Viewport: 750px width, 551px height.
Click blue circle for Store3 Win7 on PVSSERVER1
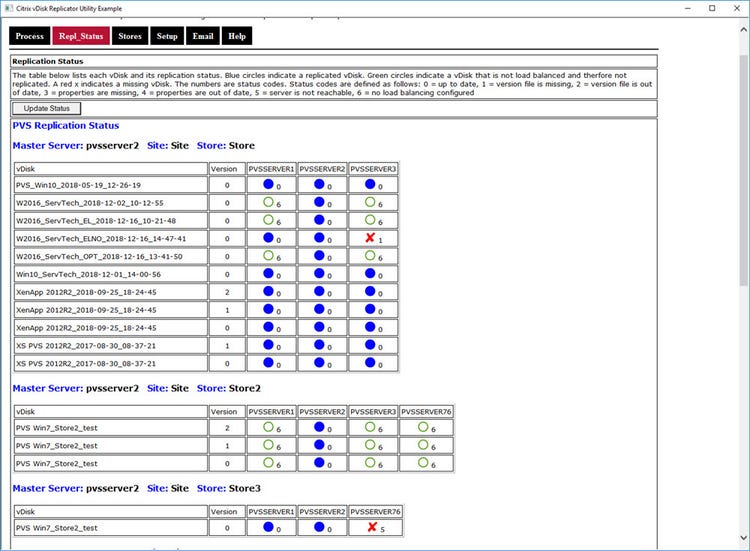pos(268,527)
